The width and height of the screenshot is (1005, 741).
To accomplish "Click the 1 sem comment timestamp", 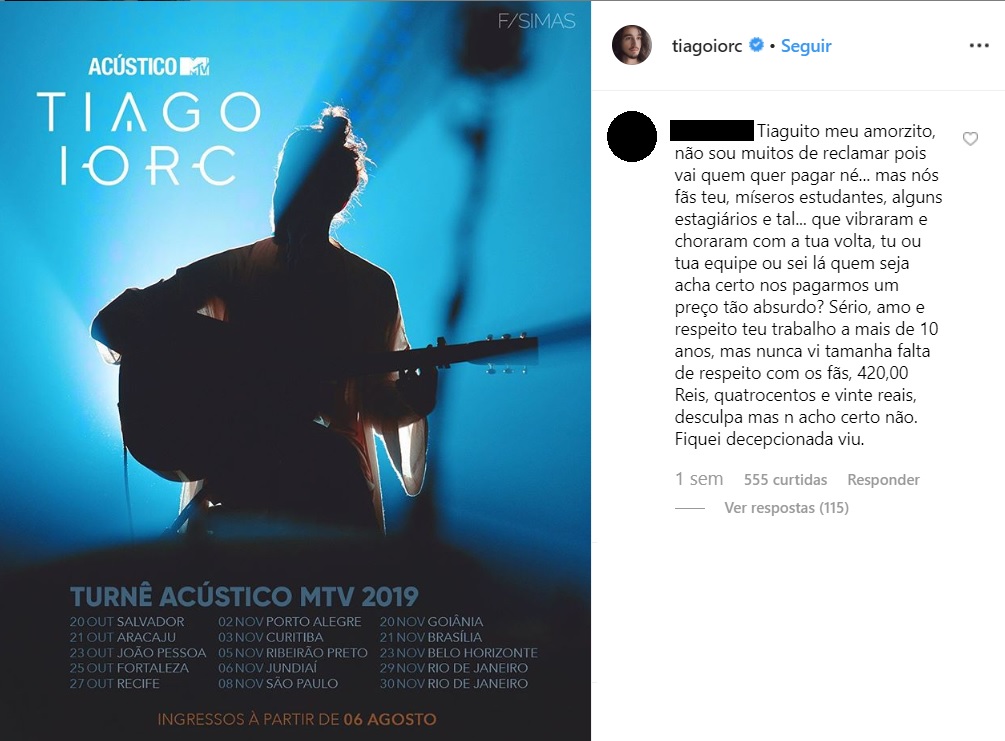I will click(x=699, y=479).
